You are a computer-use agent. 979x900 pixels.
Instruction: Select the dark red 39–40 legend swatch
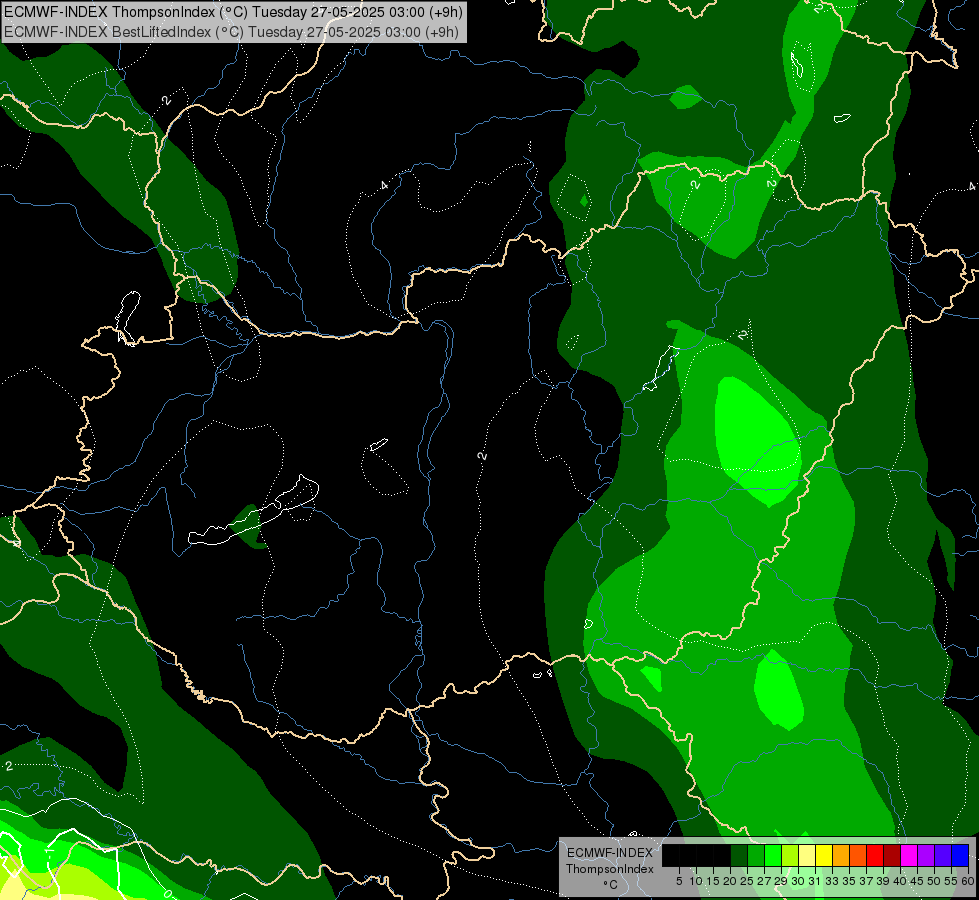892,855
